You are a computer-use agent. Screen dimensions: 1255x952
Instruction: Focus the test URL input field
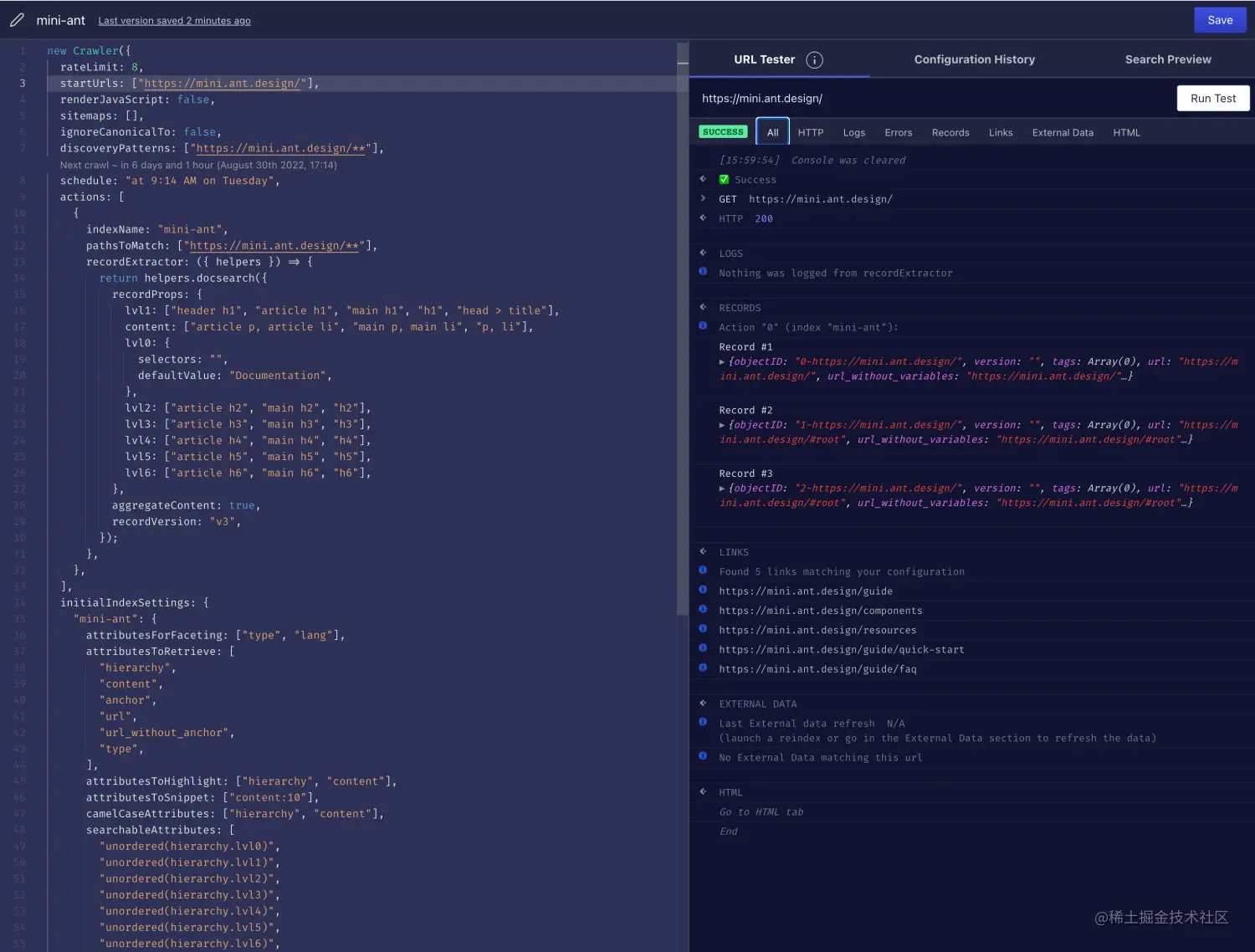(x=932, y=98)
